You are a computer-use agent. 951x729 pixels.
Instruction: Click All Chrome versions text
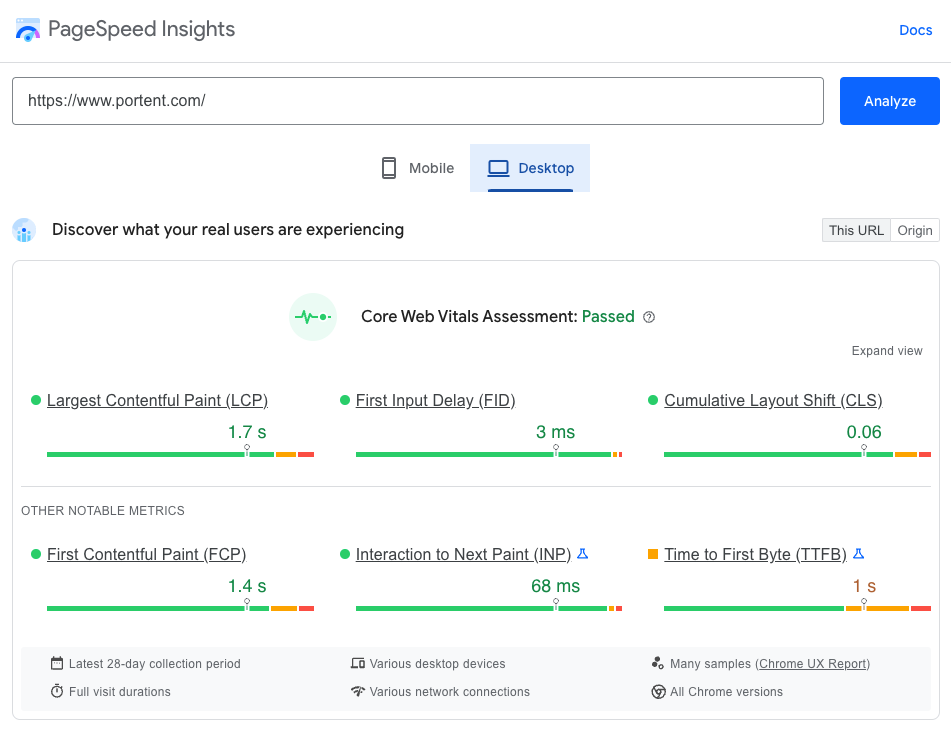pyautogui.click(x=726, y=691)
